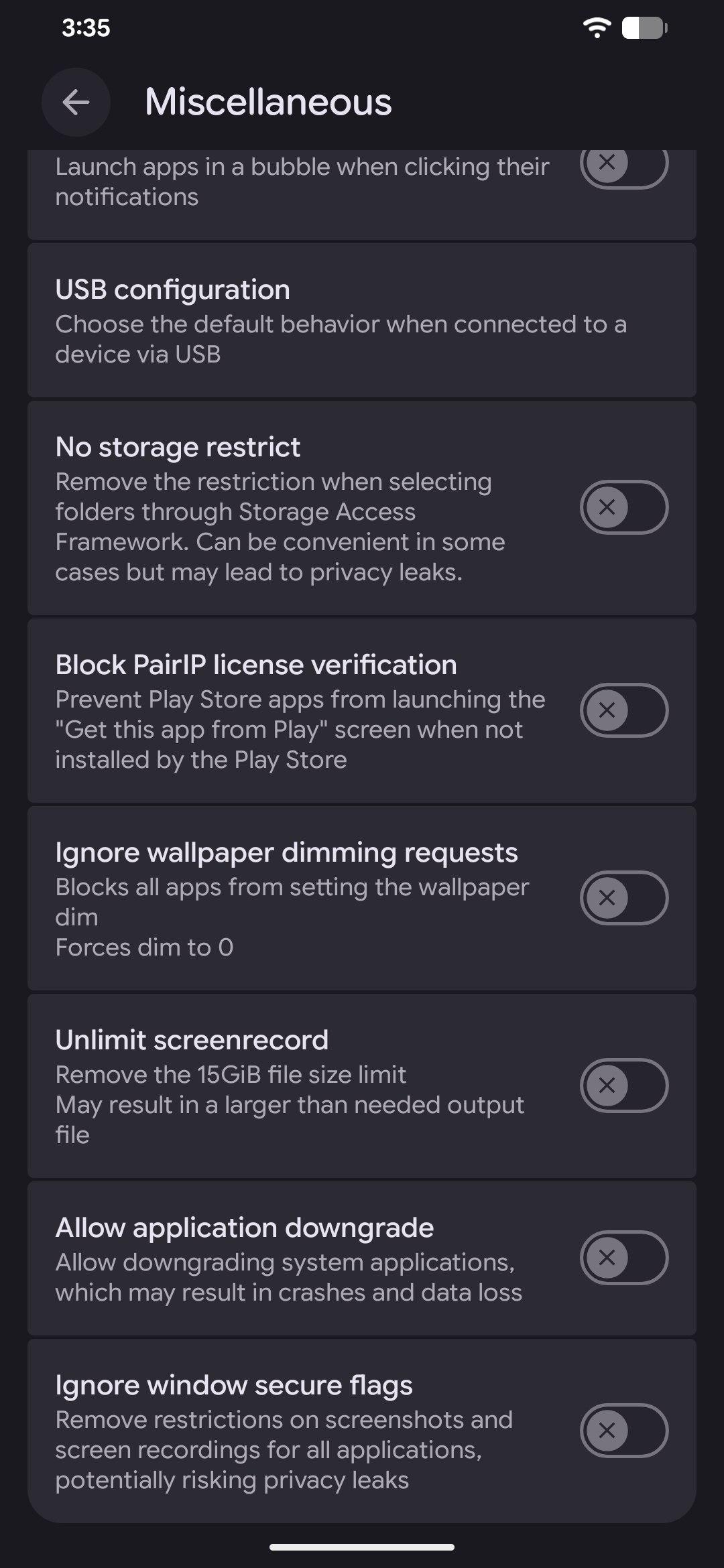Tap the Ignore window secure flags title
The width and height of the screenshot is (724, 1568).
point(234,1385)
